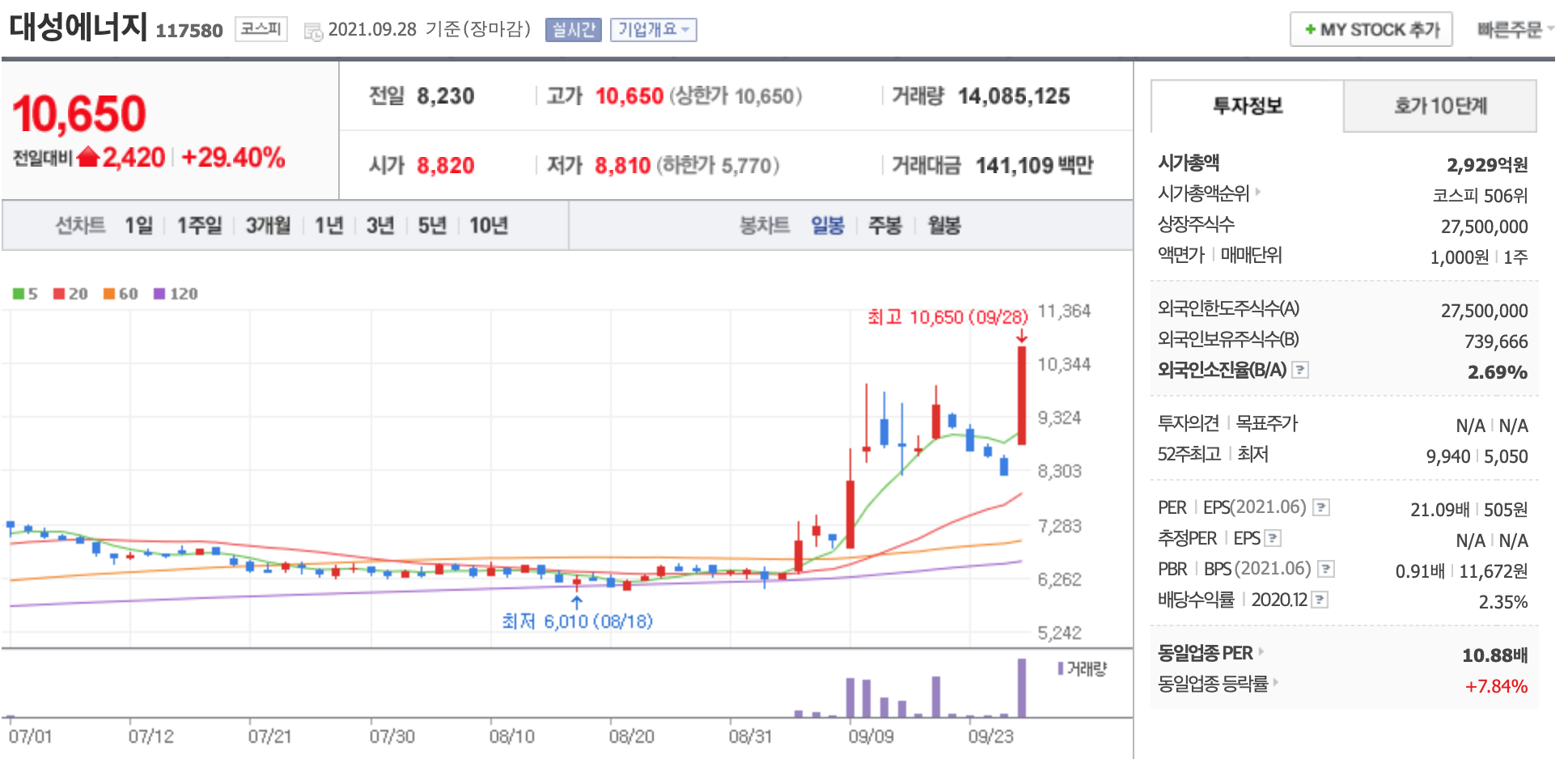This screenshot has width=1568, height=759.
Task: Select the 월봉 candle chart
Action: point(944,225)
